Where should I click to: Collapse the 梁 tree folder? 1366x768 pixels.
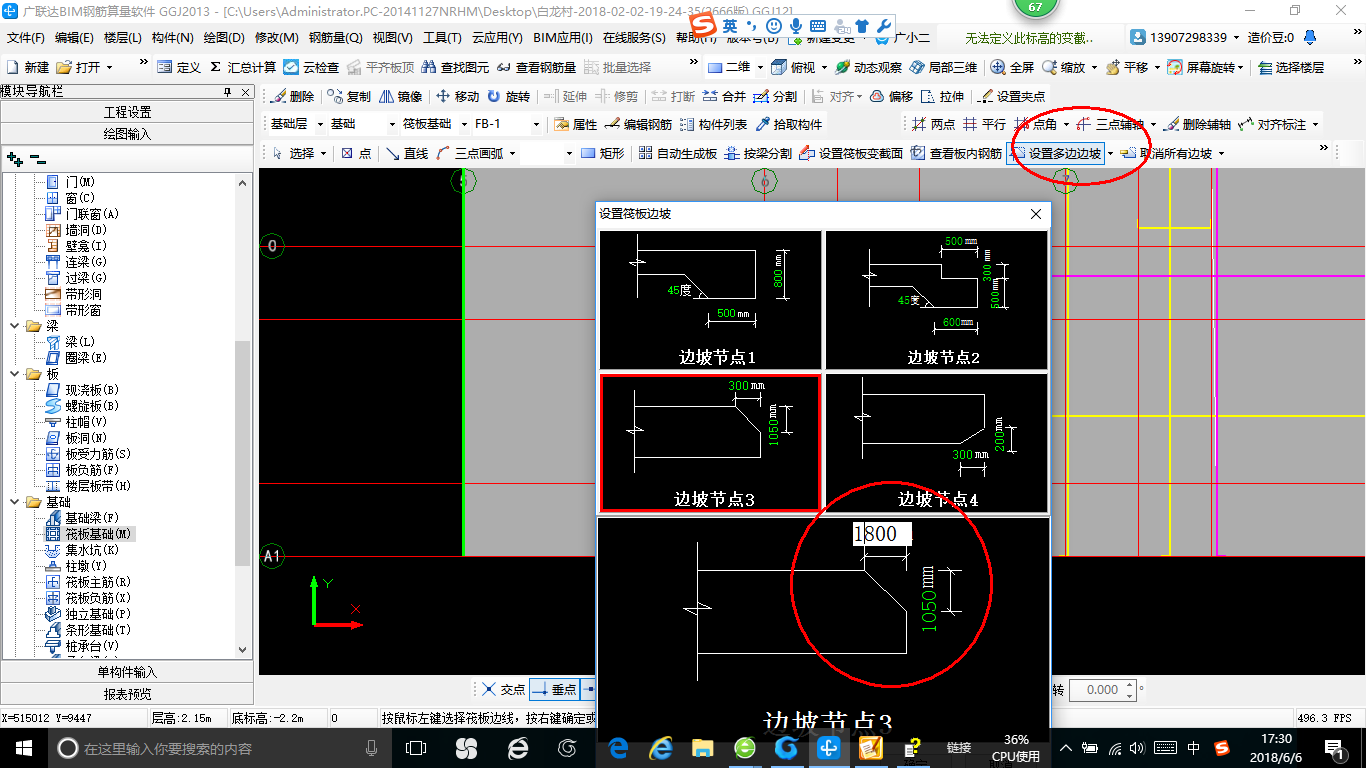[x=14, y=326]
